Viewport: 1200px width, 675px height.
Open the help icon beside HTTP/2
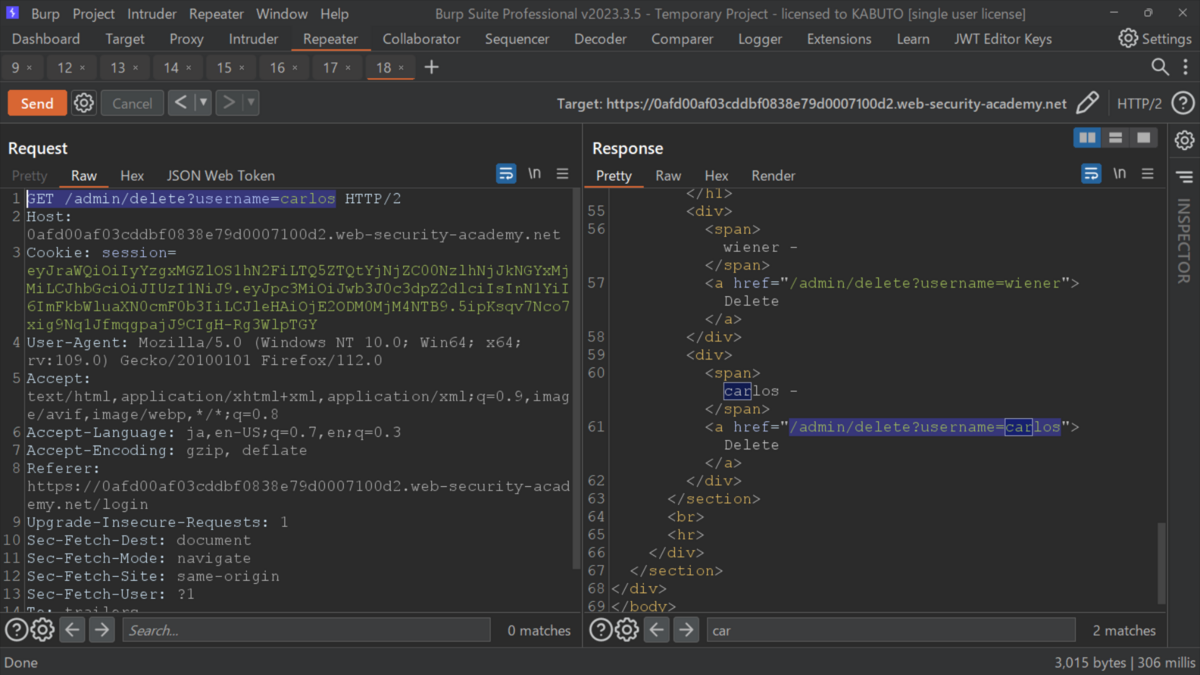pos(1183,103)
